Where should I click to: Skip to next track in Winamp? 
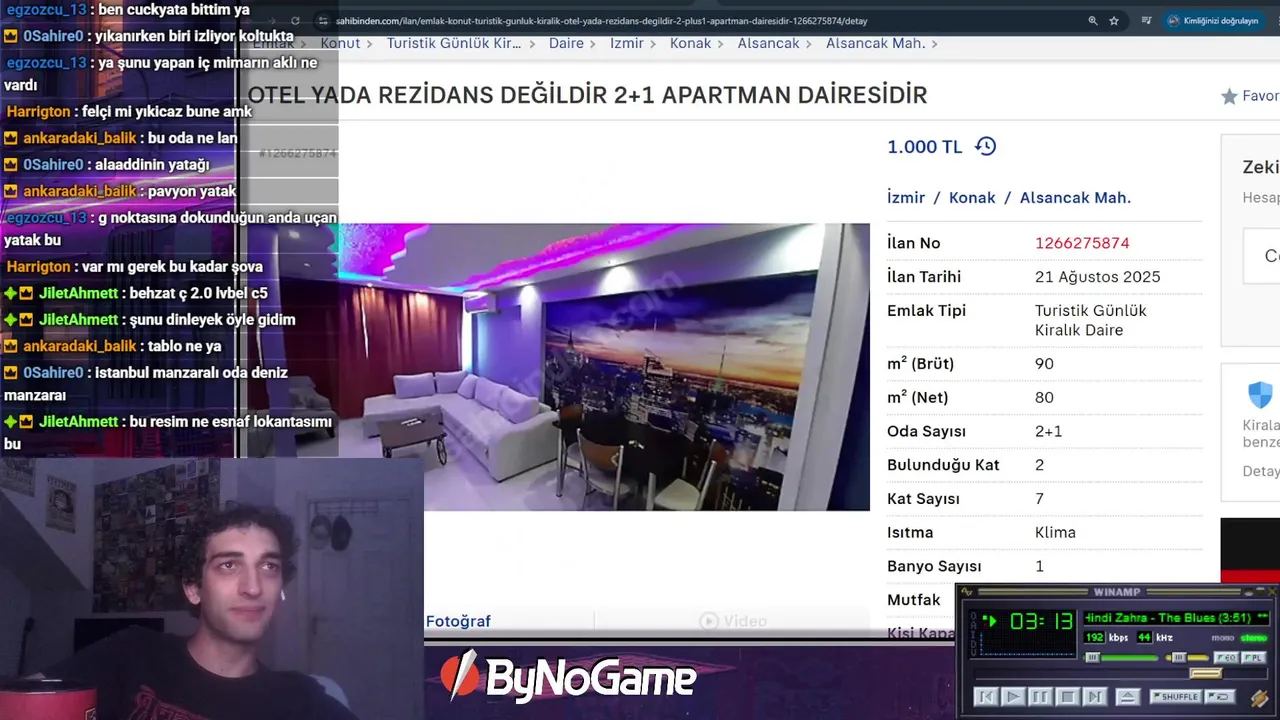[1095, 697]
